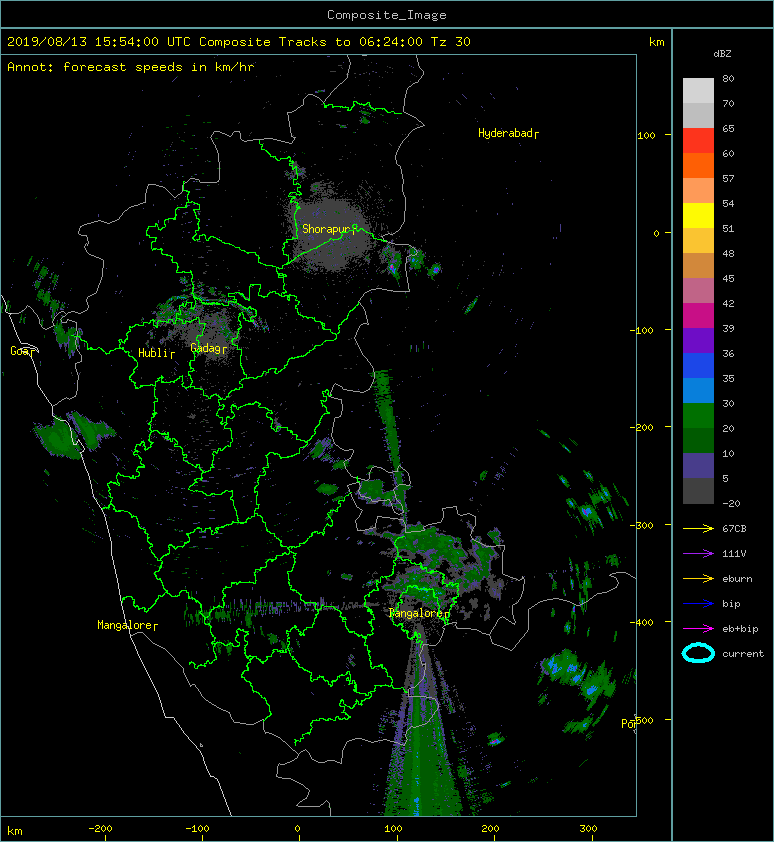The width and height of the screenshot is (774, 842).
Task: Click the purple 111V arrow legend icon
Action: pyautogui.click(x=698, y=554)
